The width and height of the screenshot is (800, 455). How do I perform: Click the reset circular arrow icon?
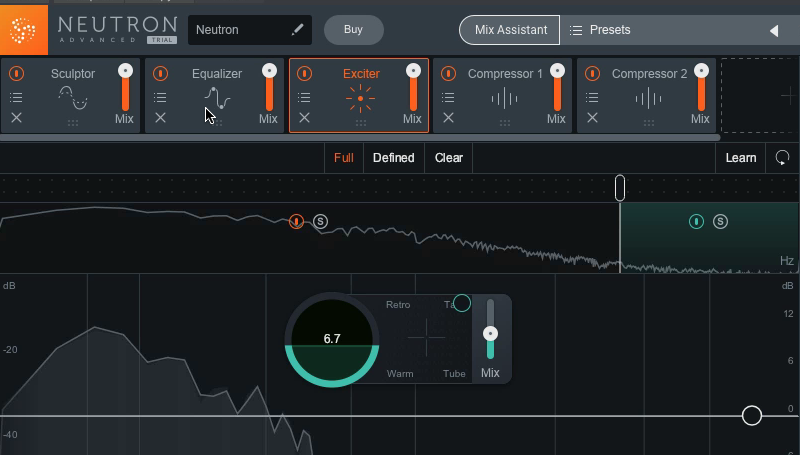point(782,158)
